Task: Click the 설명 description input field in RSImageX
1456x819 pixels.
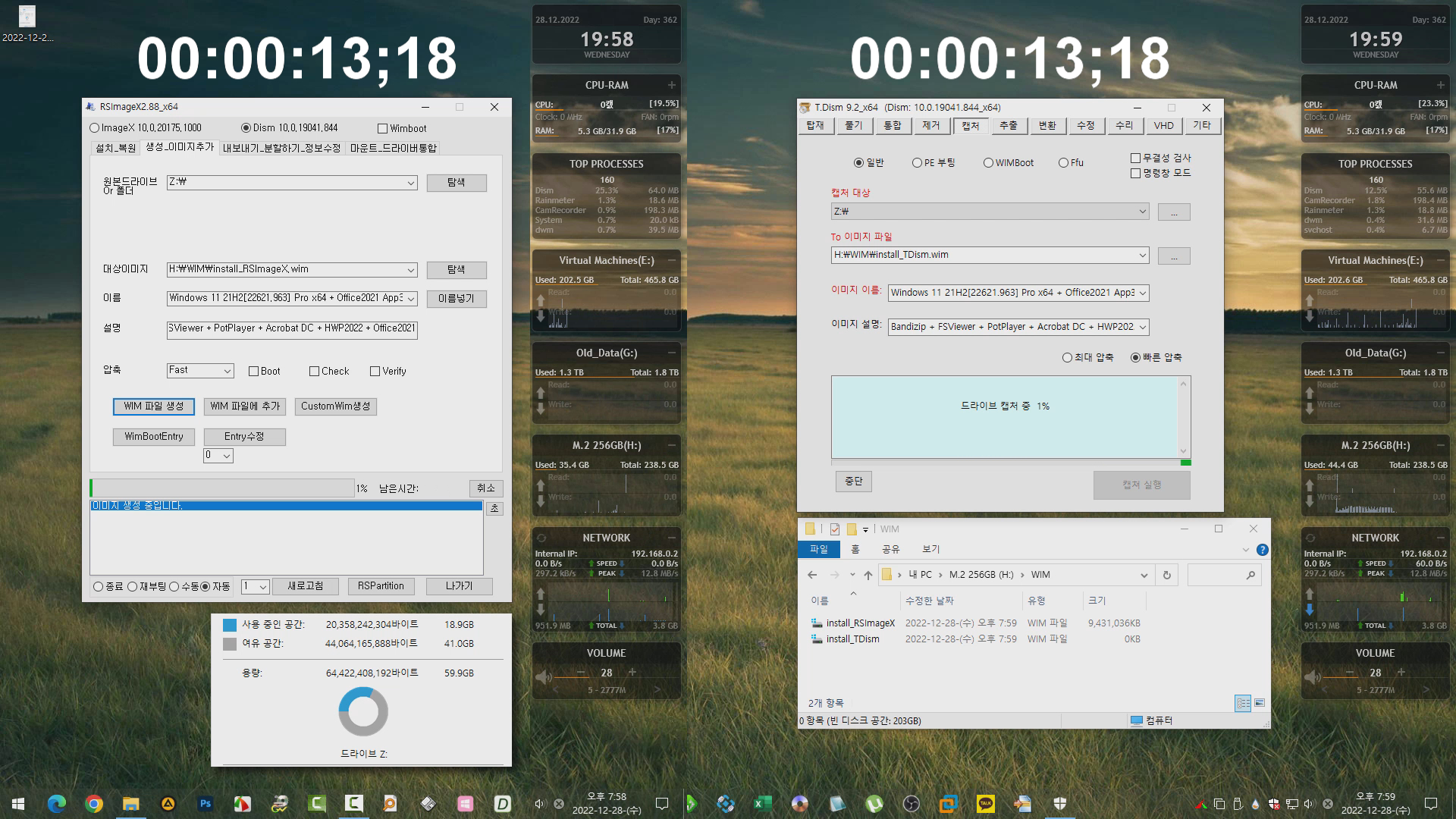Action: click(292, 329)
